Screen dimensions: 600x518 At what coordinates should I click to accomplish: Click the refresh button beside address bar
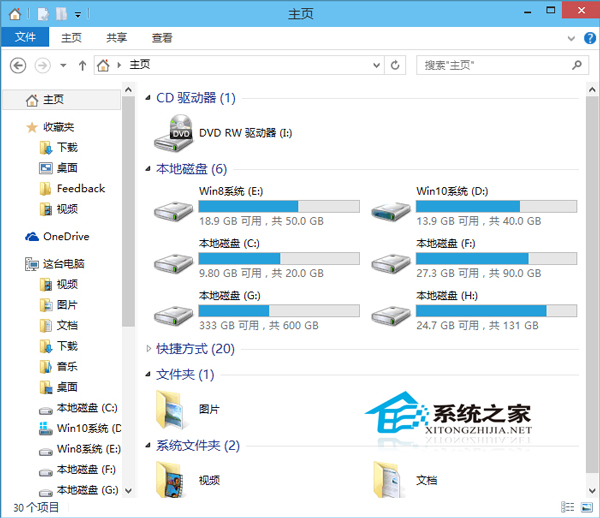click(x=397, y=65)
